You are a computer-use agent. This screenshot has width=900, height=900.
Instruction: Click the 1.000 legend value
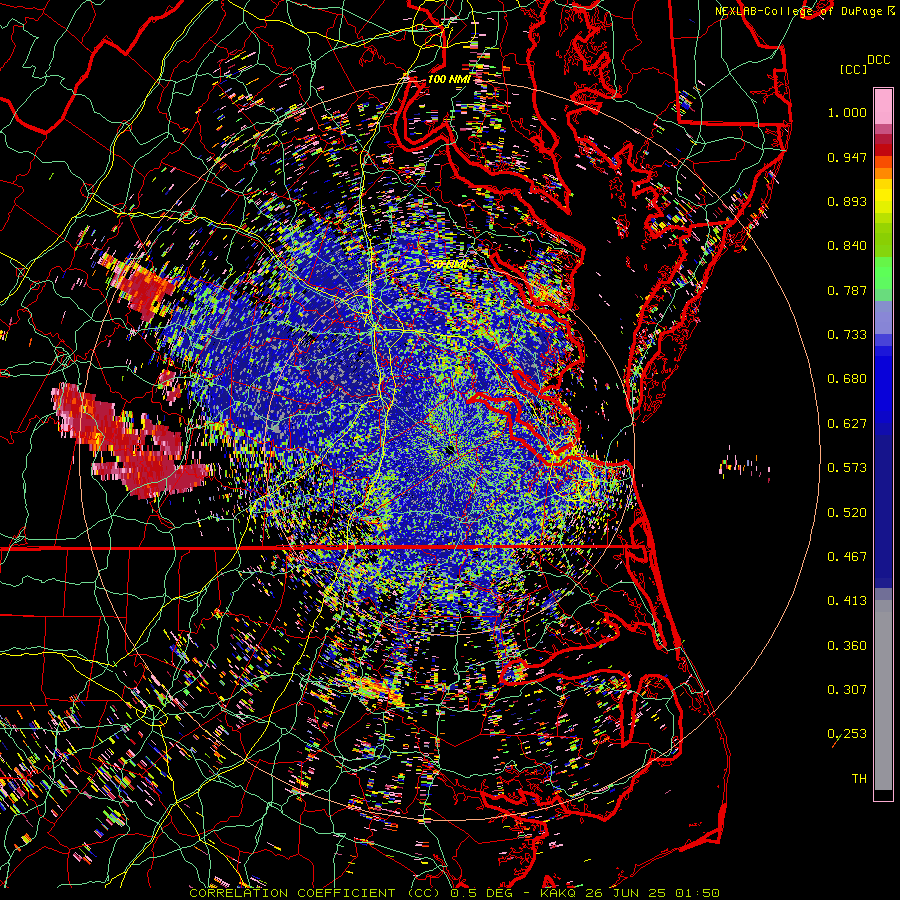(x=847, y=112)
